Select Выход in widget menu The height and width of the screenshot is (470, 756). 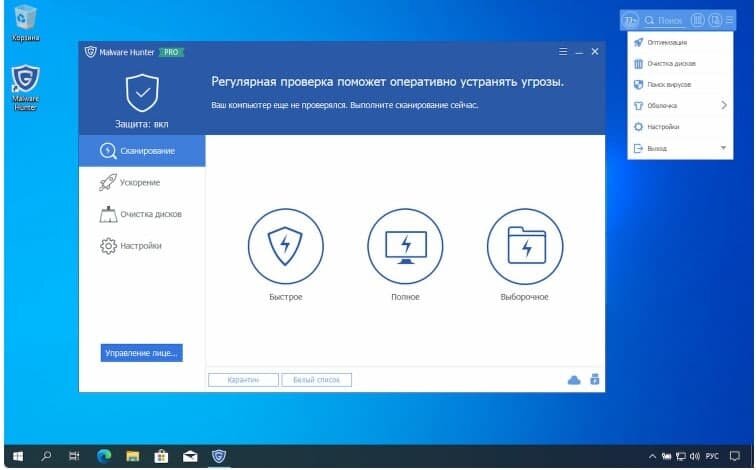click(x=680, y=148)
